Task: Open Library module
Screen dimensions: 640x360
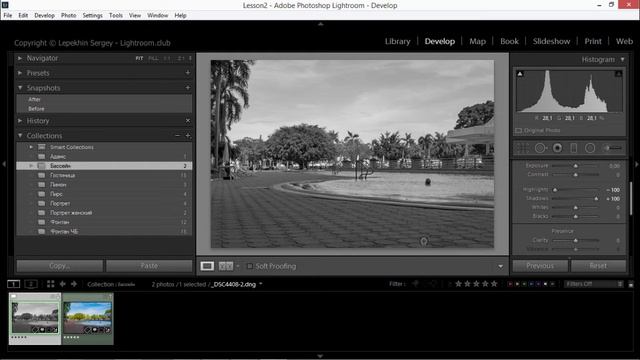Action: pos(398,41)
